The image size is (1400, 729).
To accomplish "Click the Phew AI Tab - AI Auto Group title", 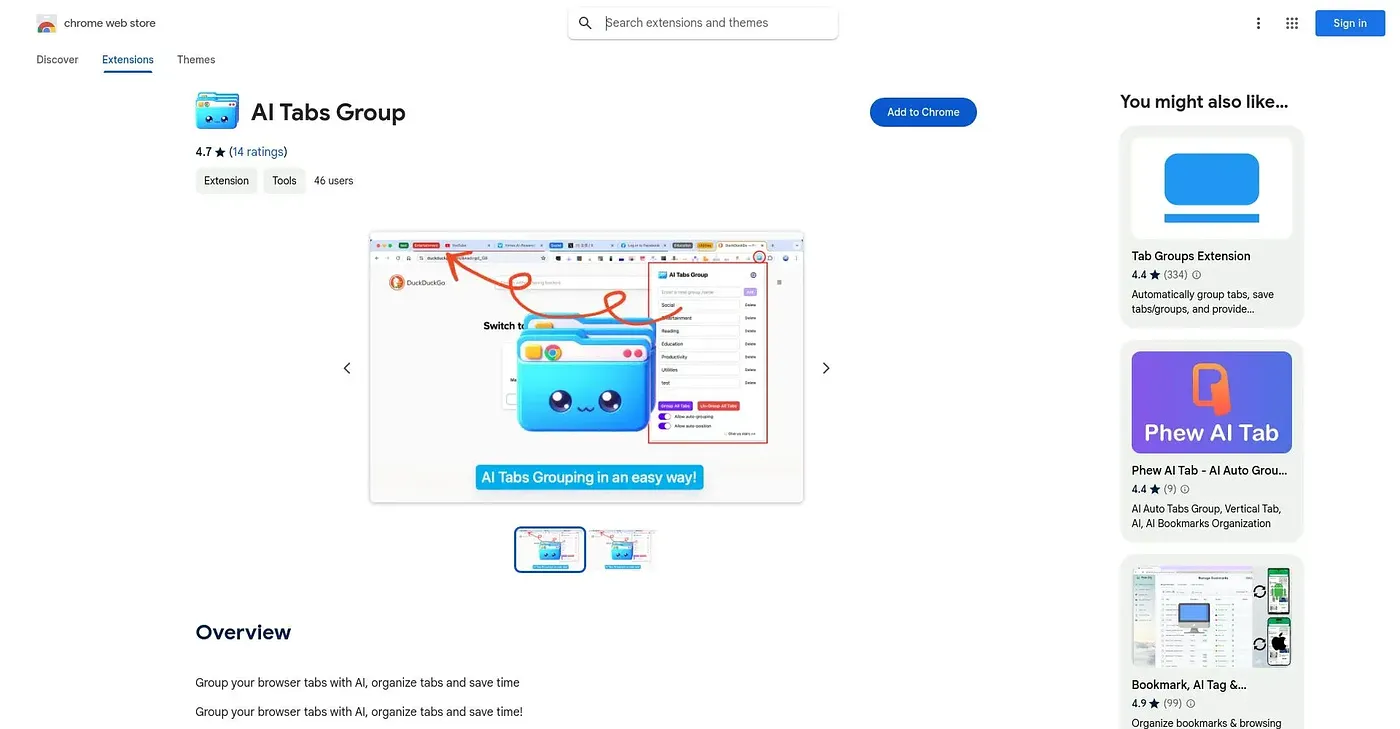I will point(1209,470).
